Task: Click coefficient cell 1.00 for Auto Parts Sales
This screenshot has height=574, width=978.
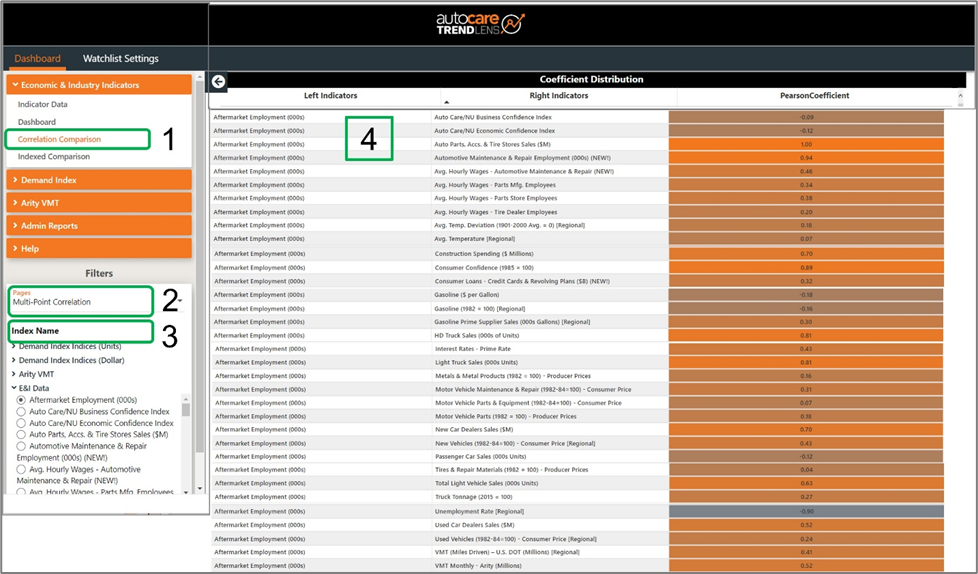Action: tap(806, 144)
